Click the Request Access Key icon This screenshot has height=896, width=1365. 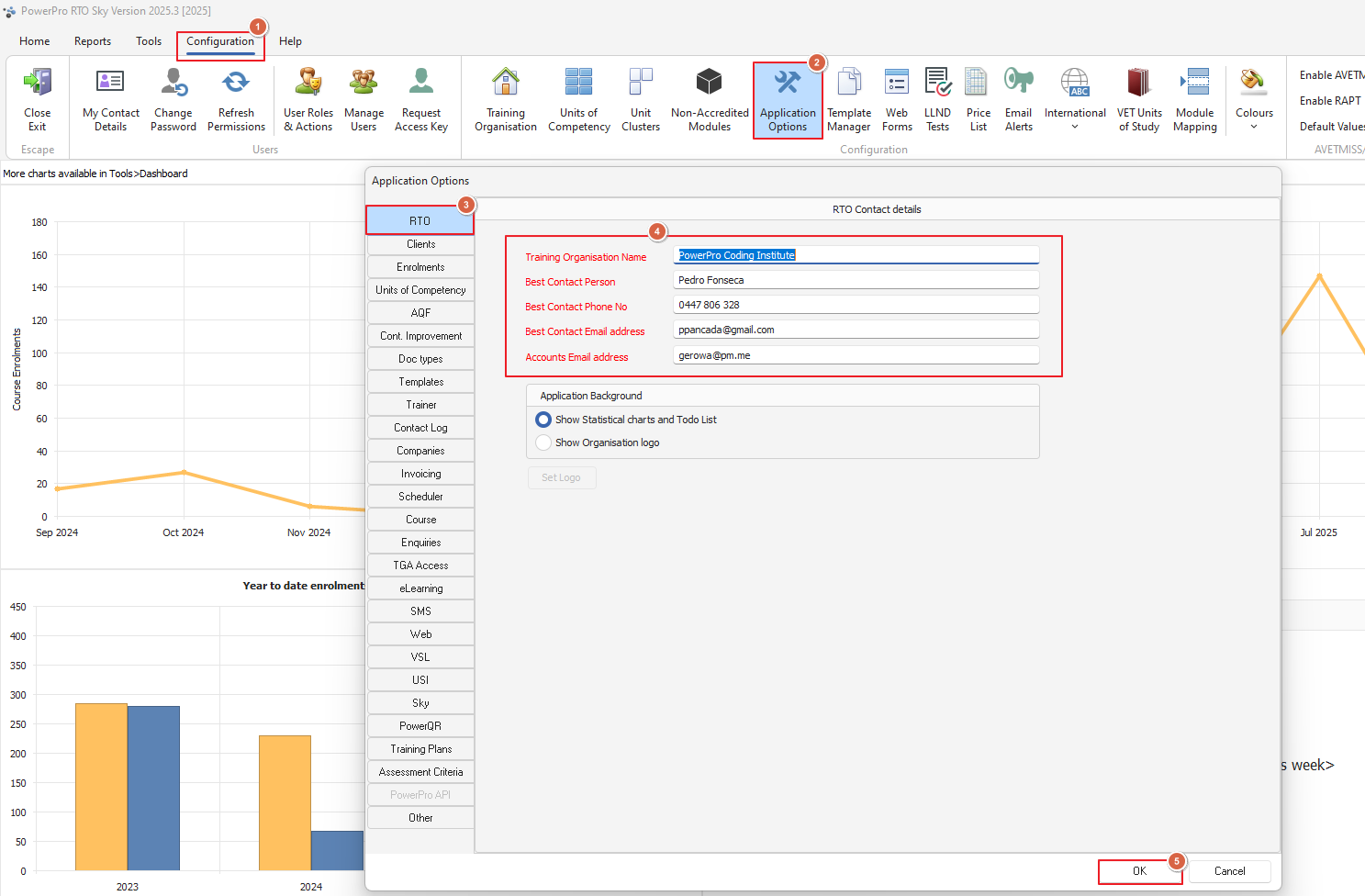point(421,100)
